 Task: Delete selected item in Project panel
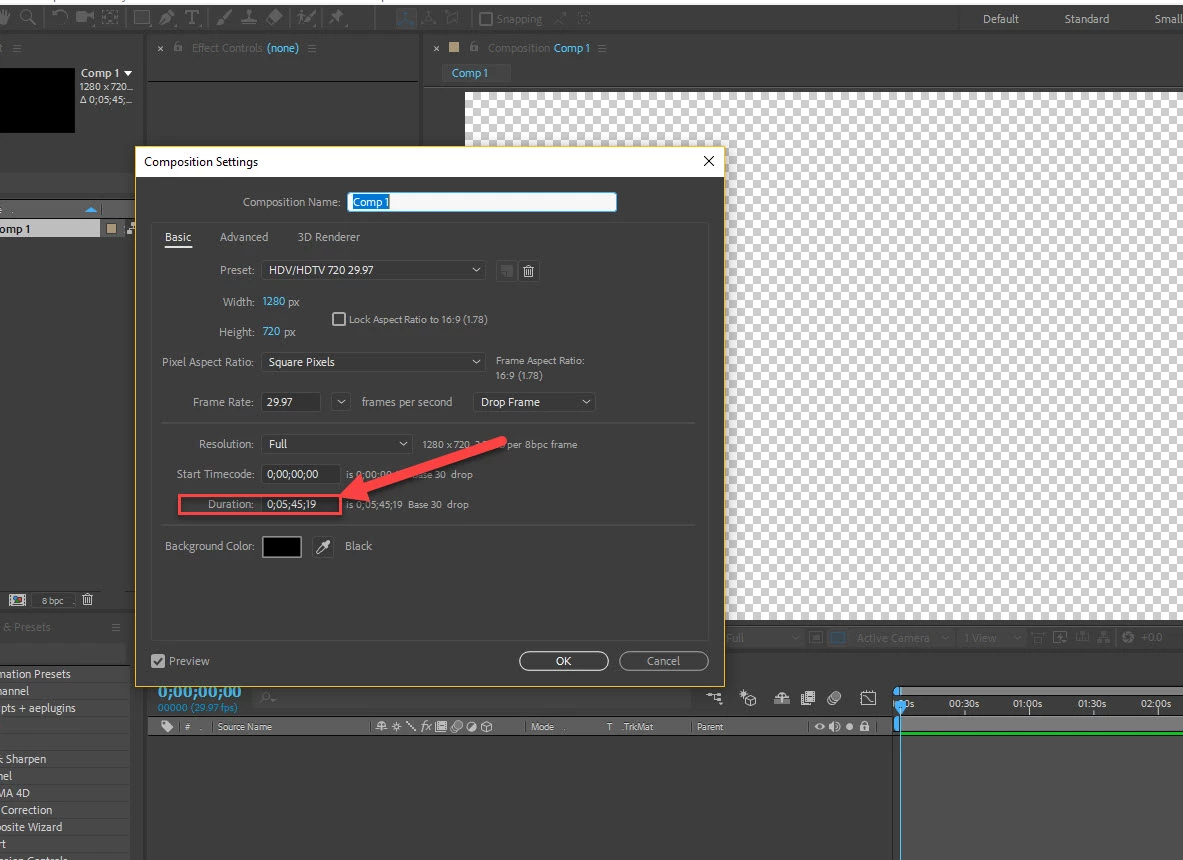(x=88, y=600)
